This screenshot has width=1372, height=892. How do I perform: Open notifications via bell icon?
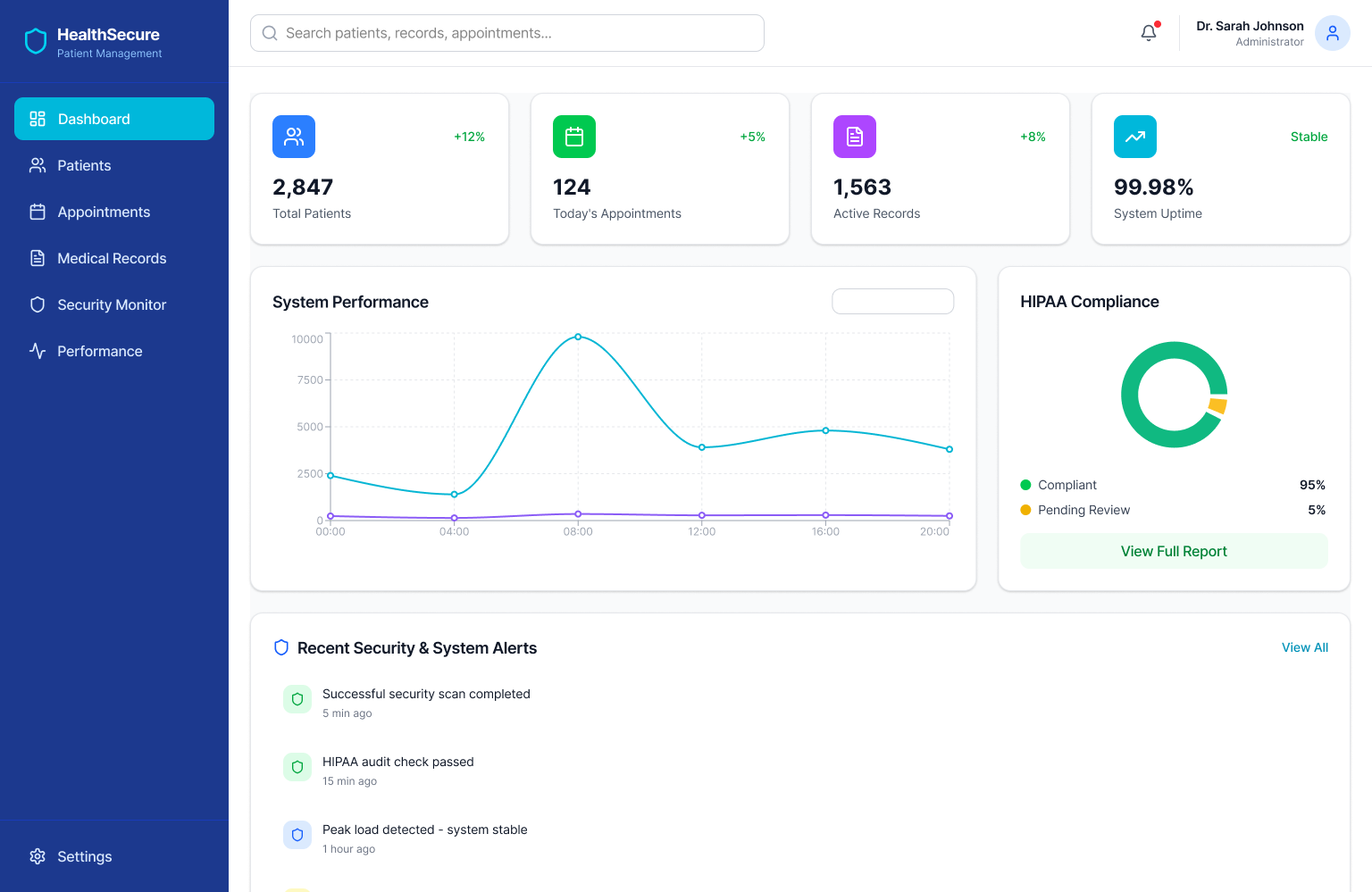click(1148, 32)
